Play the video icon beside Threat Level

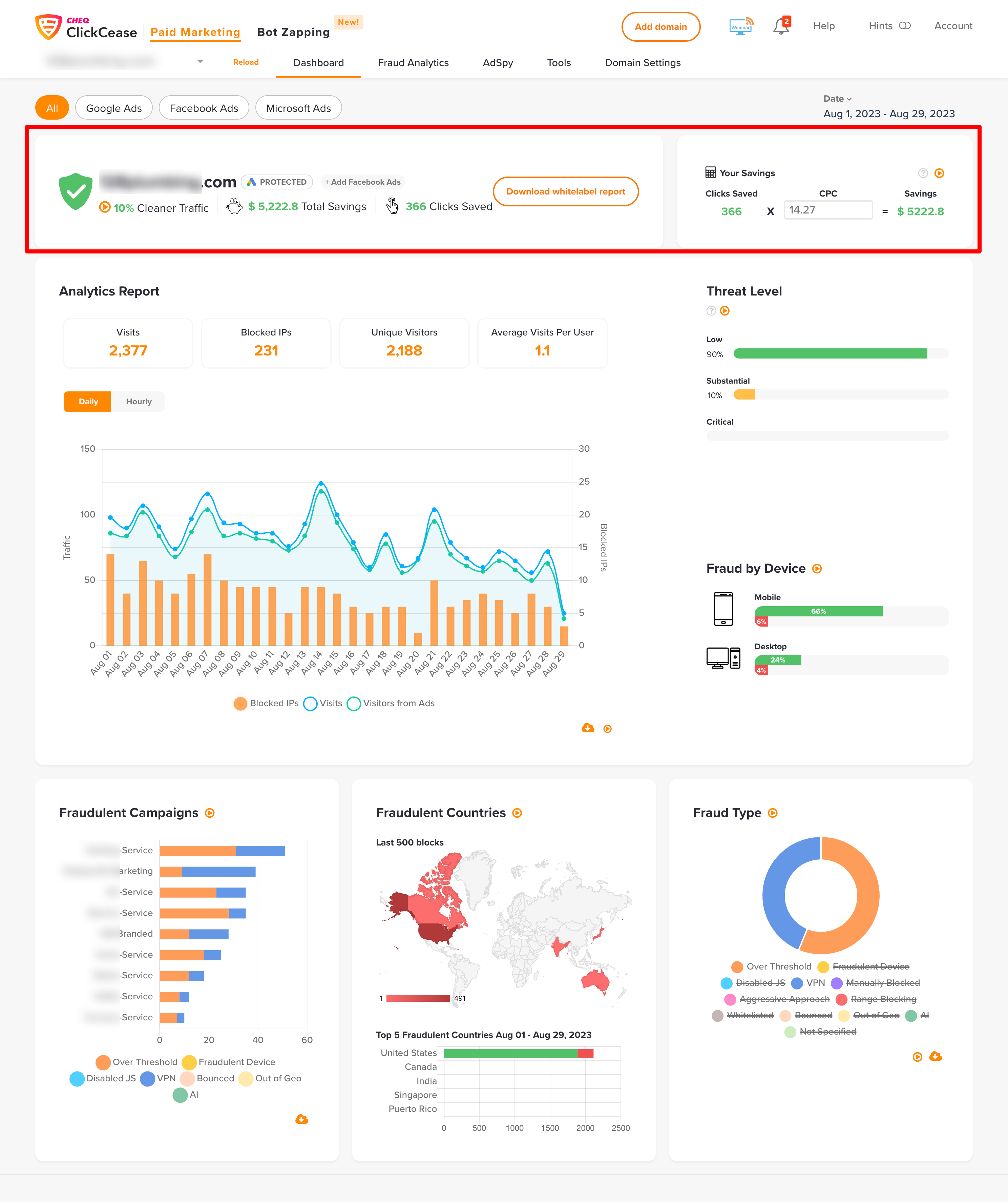pos(724,311)
